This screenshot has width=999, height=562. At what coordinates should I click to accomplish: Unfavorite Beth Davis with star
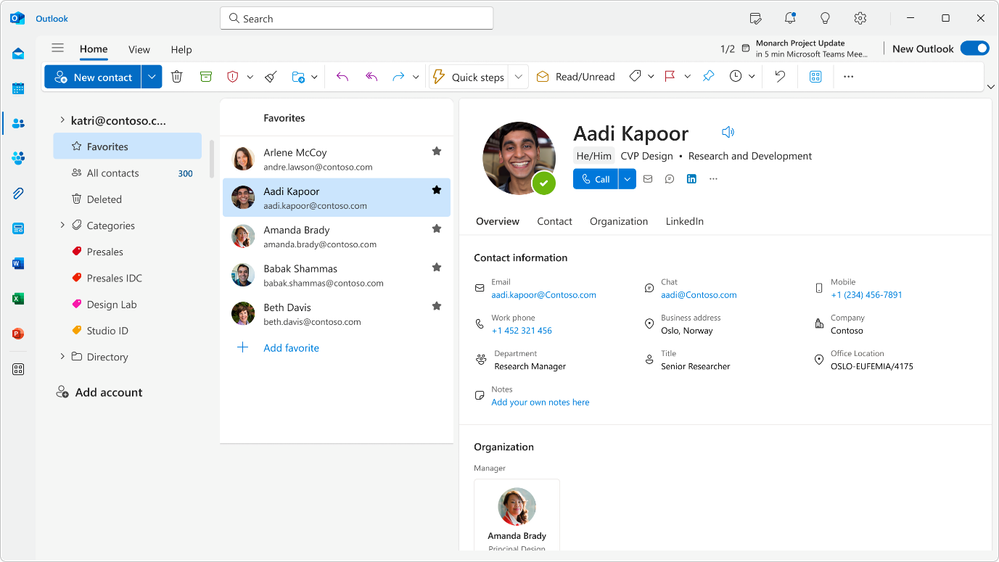pyautogui.click(x=436, y=306)
